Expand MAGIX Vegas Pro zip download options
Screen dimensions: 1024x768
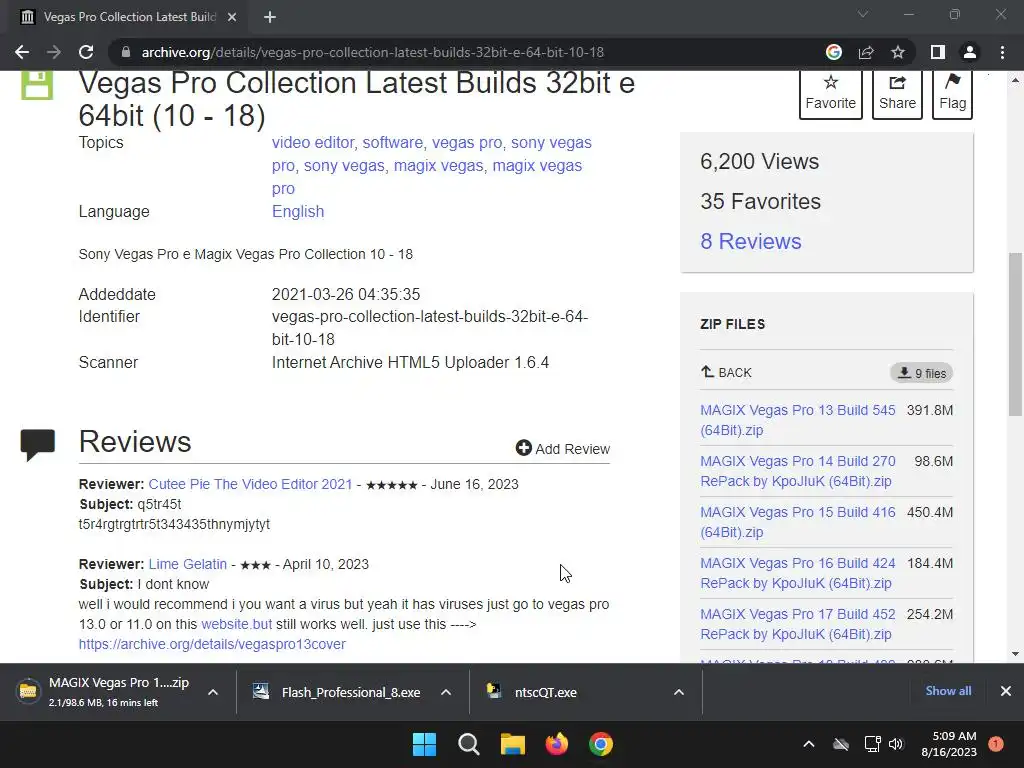[213, 692]
